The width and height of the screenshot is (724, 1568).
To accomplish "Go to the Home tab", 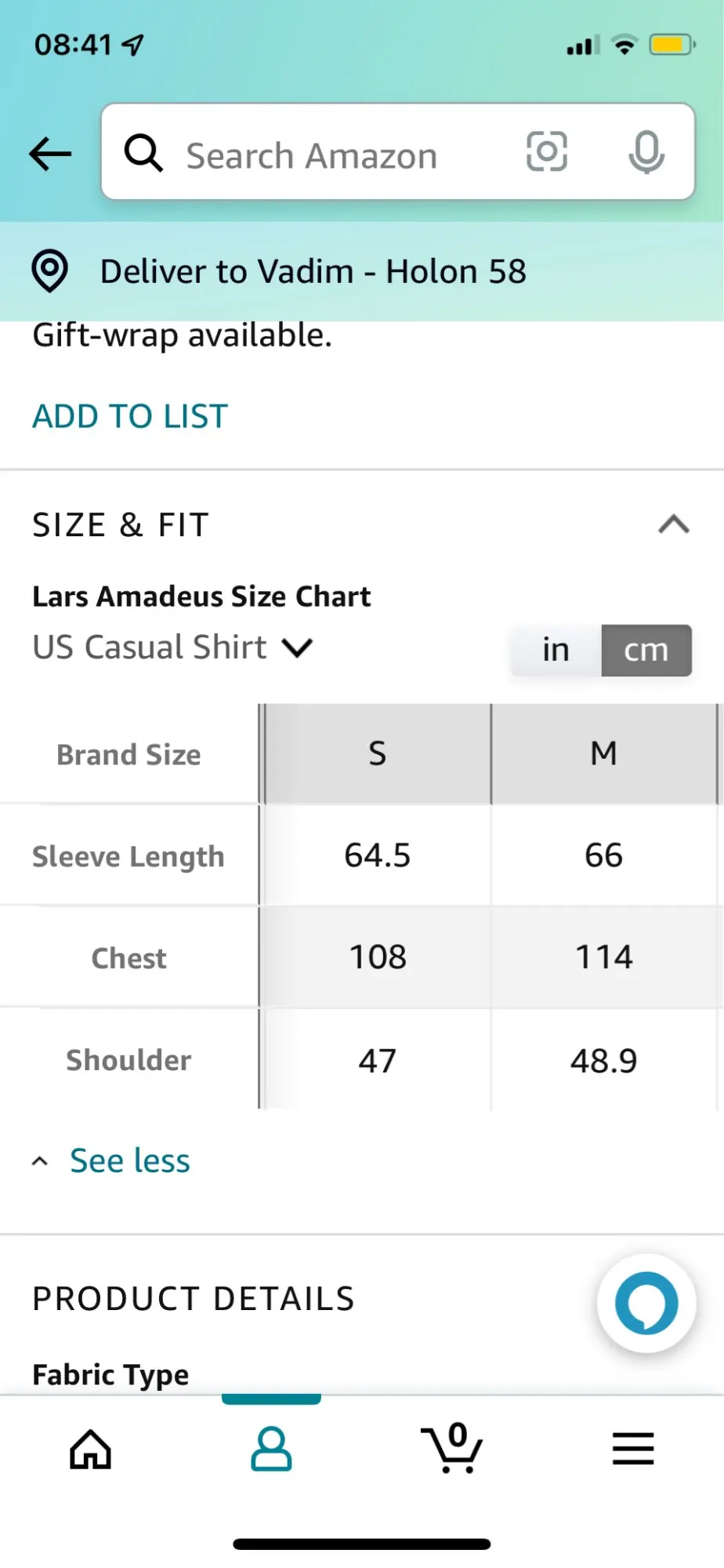I will pos(91,1449).
